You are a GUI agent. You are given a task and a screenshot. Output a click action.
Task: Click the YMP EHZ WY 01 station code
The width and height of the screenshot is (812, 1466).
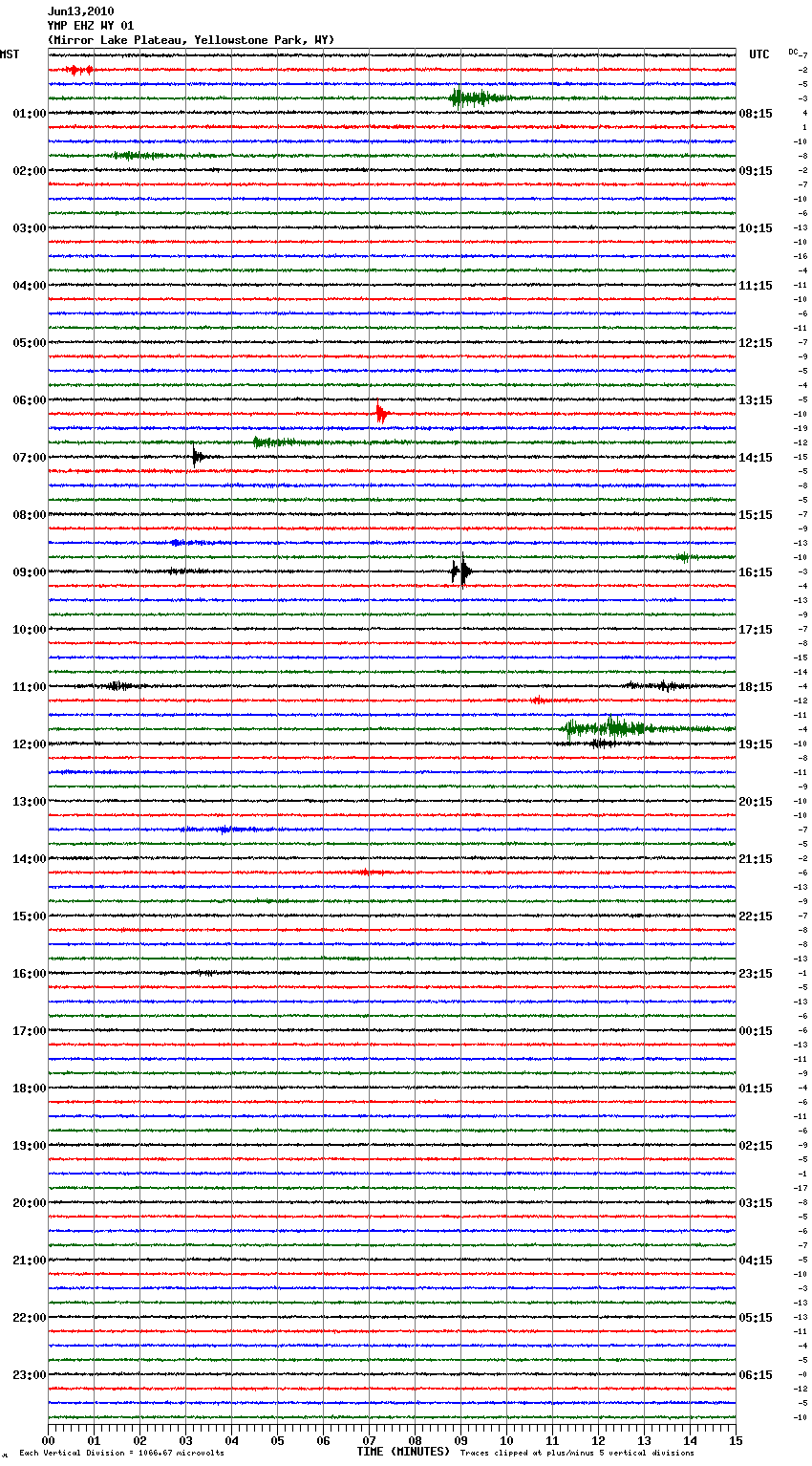(x=90, y=26)
